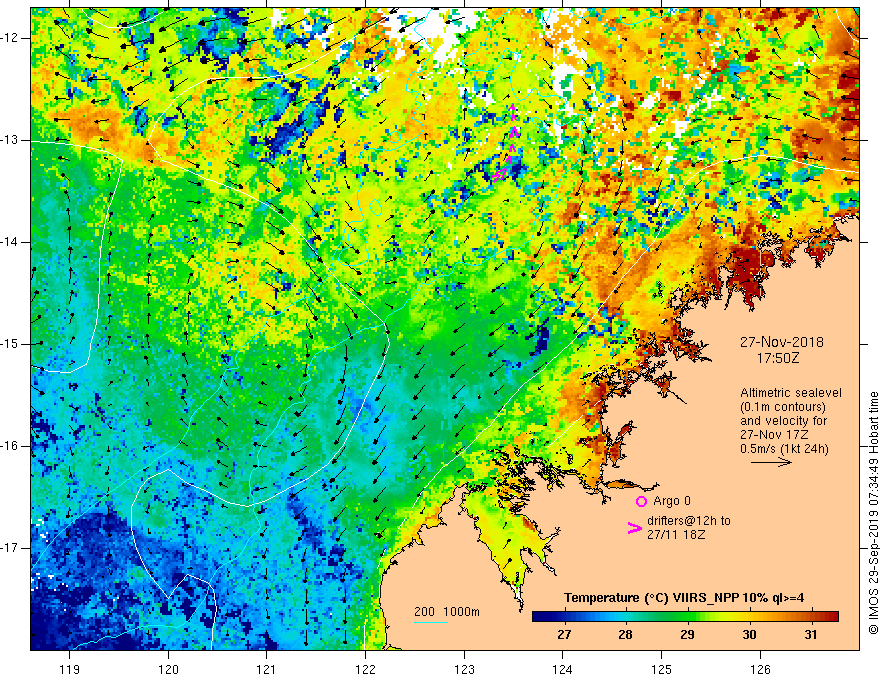This screenshot has width=880, height=680.
Task: Click the Temperature (°C) VIIRS_NPP title
Action: [684, 598]
